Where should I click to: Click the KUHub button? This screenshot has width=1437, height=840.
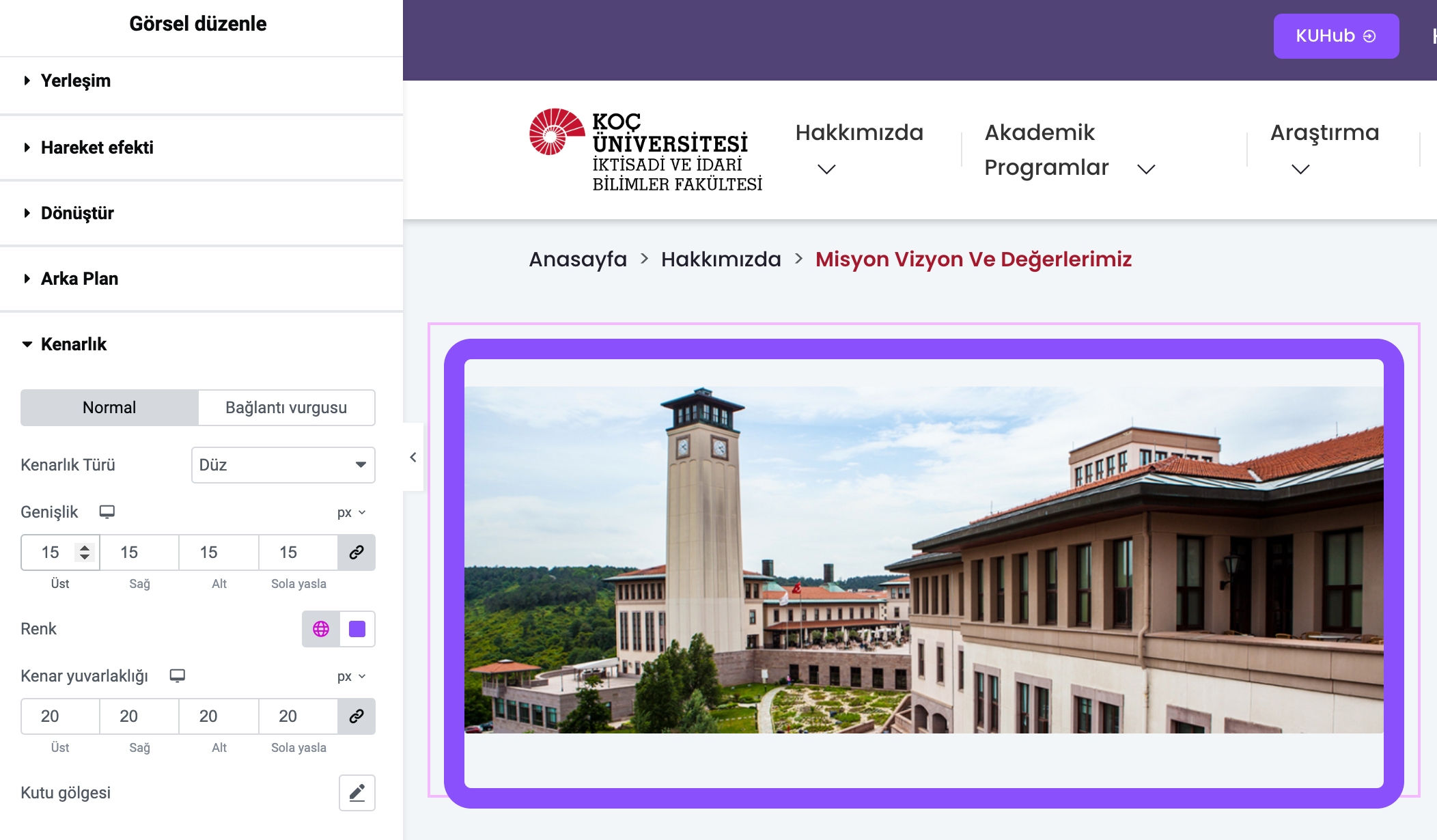point(1335,36)
